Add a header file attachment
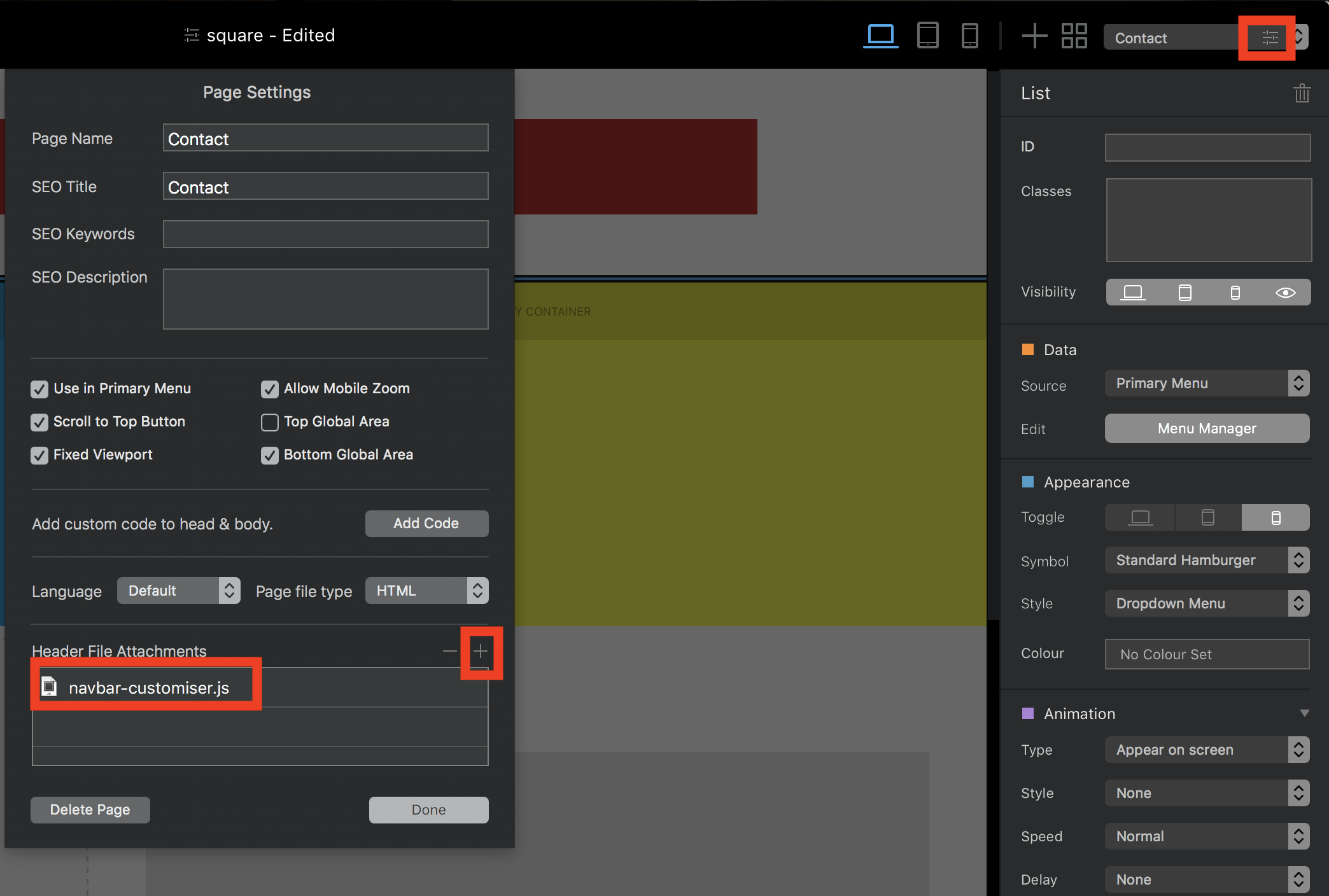This screenshot has width=1329, height=896. 481,651
